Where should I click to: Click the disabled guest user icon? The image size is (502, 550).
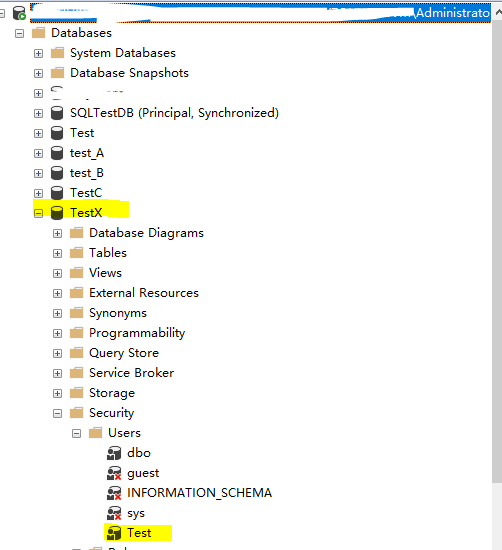114,473
